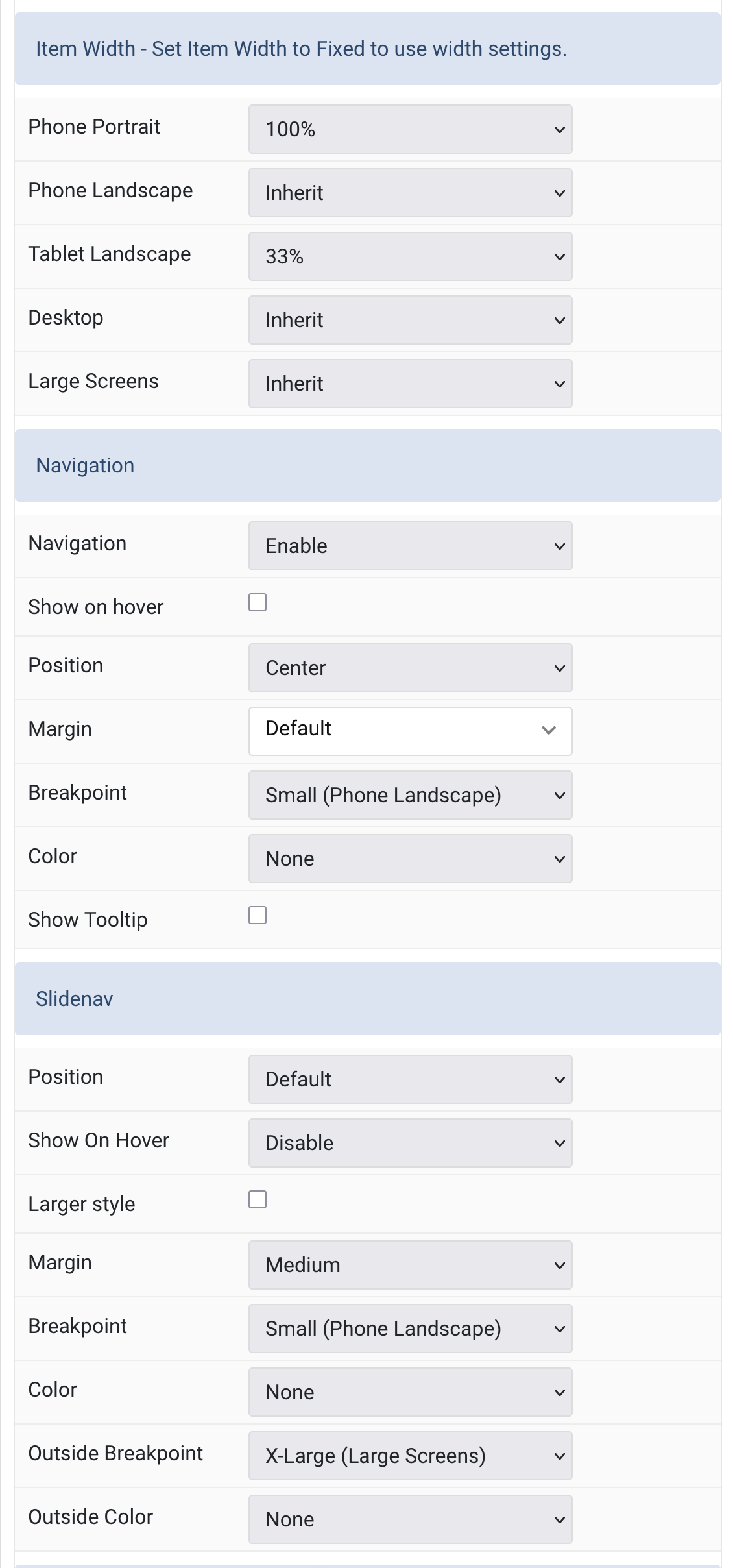Open the Navigation Enable dropdown
The height and width of the screenshot is (1568, 733).
coord(410,546)
